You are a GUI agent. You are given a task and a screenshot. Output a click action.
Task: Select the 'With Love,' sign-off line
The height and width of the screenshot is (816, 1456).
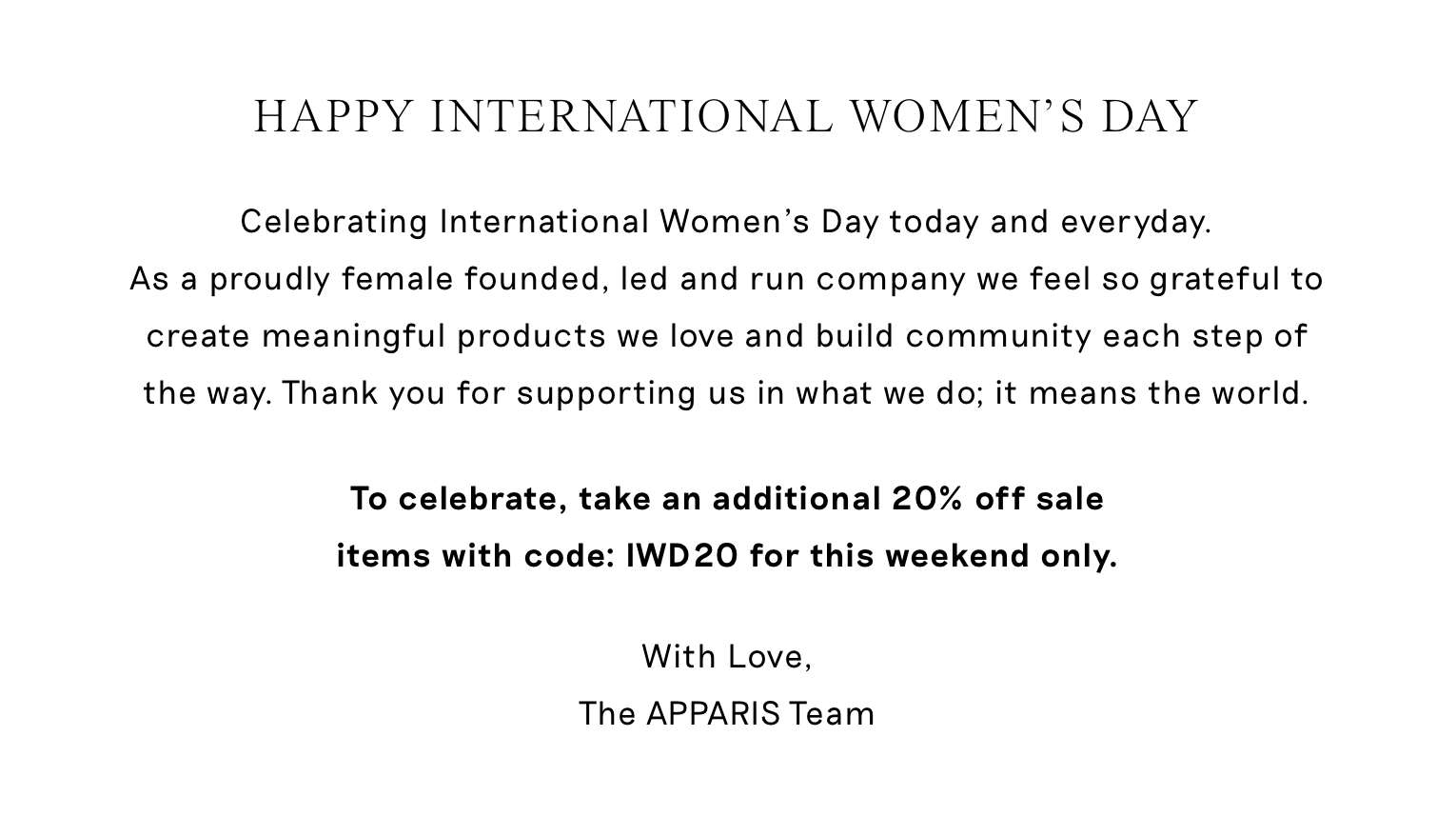click(x=727, y=657)
